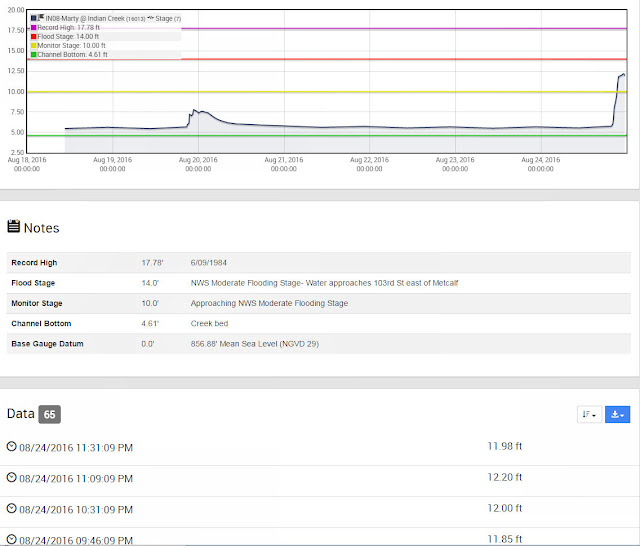Click the Base Gauge Datum value 0.0'
The image size is (640, 546).
tap(148, 344)
